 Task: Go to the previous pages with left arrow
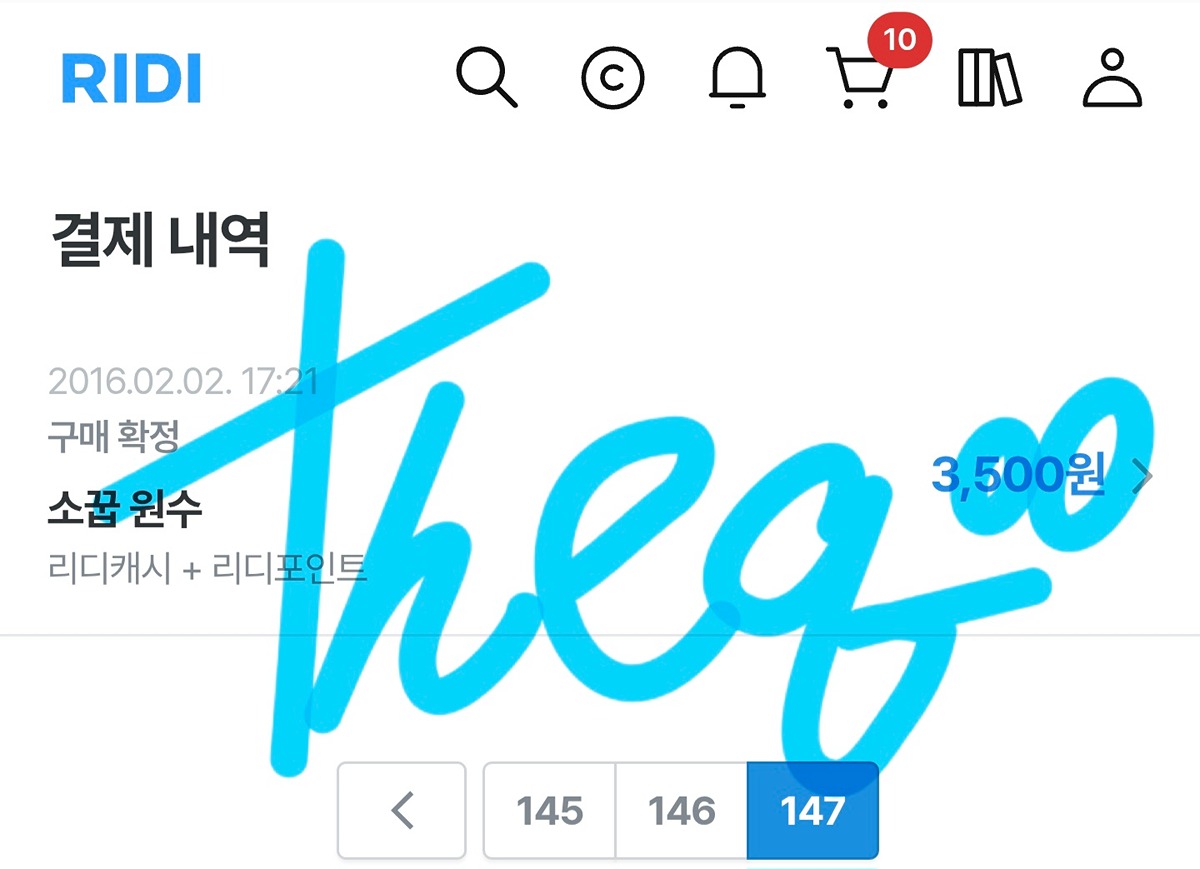pyautogui.click(x=402, y=810)
